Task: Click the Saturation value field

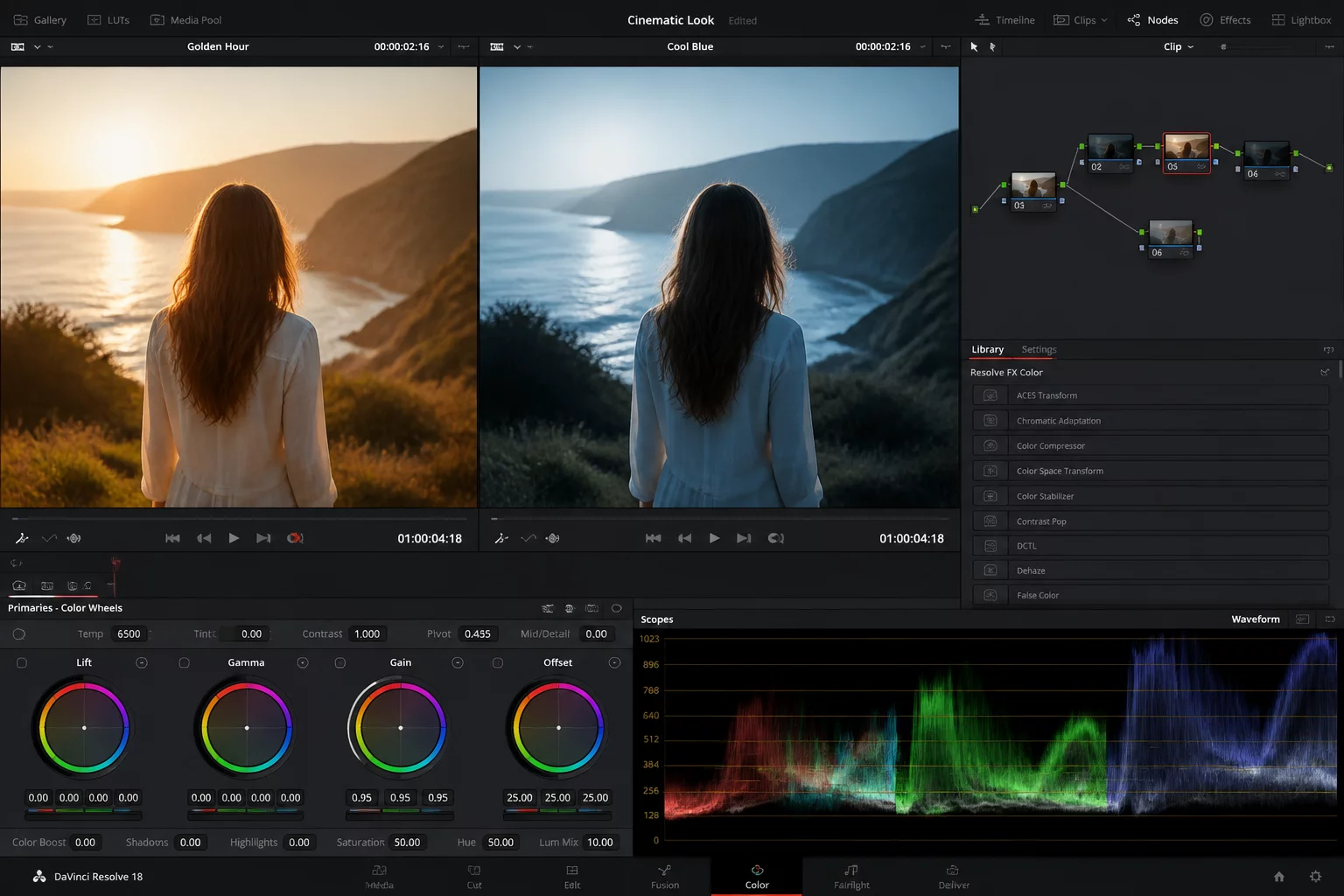Action: pyautogui.click(x=408, y=843)
